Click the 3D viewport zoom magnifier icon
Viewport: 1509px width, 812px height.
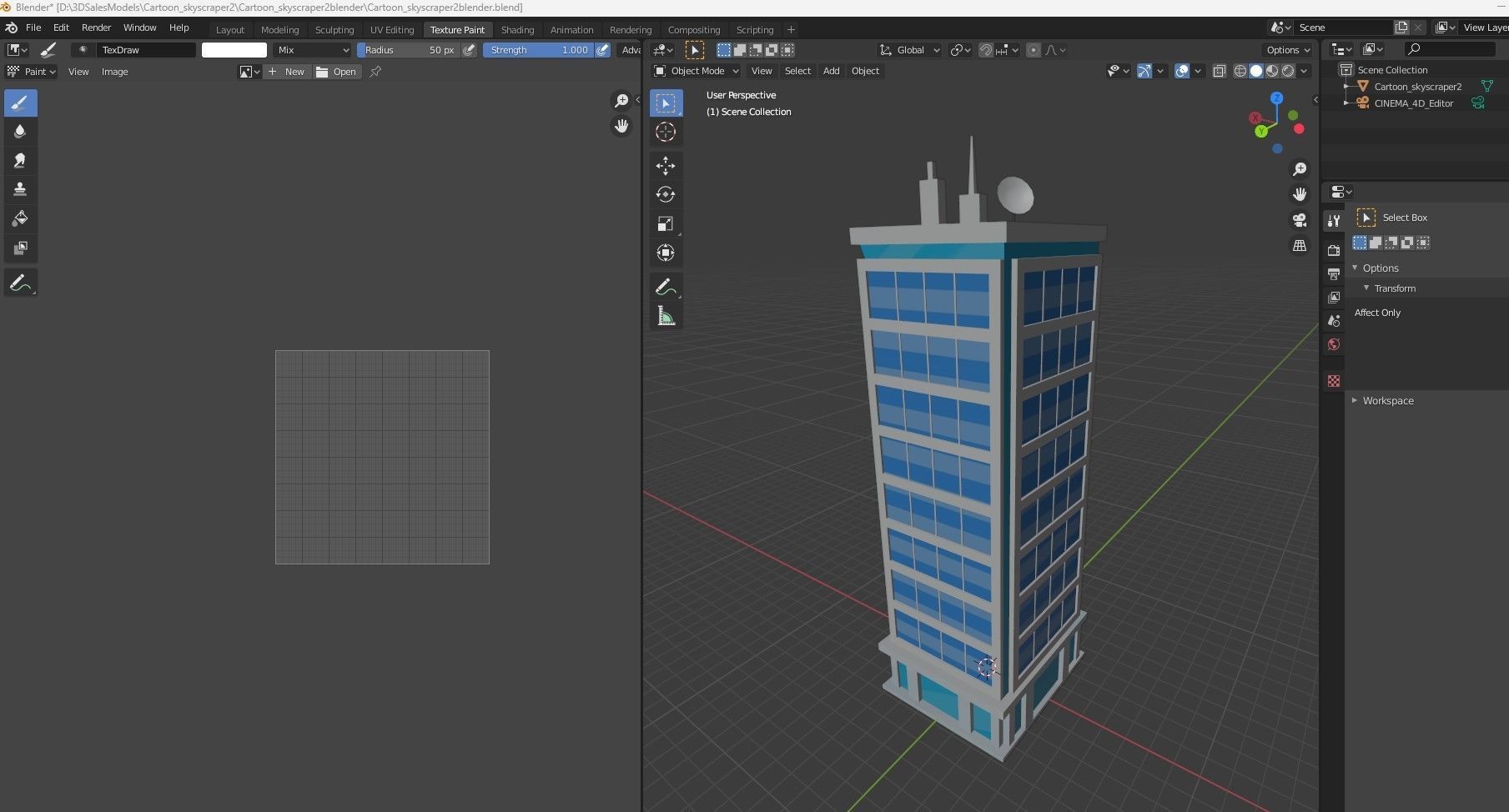pyautogui.click(x=1300, y=169)
